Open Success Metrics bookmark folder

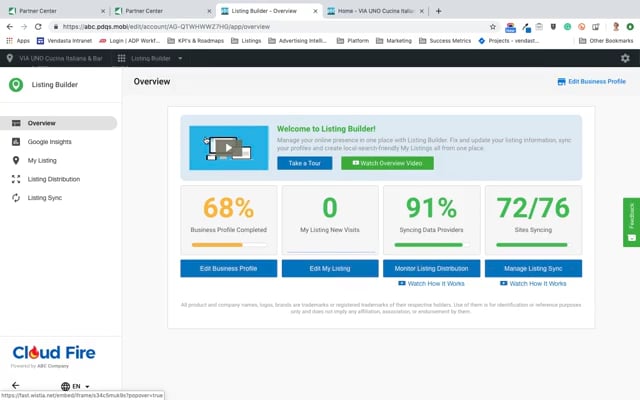tap(445, 41)
